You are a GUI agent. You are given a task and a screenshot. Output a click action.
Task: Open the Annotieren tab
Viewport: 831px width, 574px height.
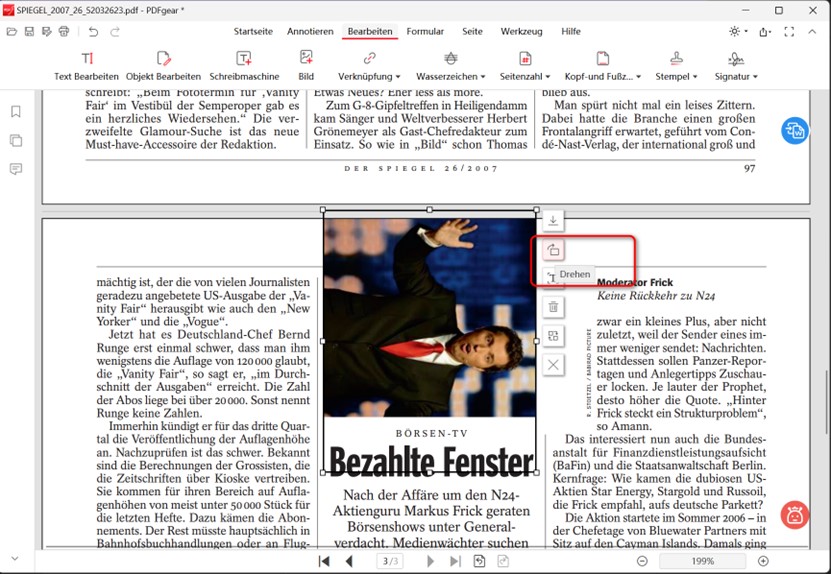(310, 31)
